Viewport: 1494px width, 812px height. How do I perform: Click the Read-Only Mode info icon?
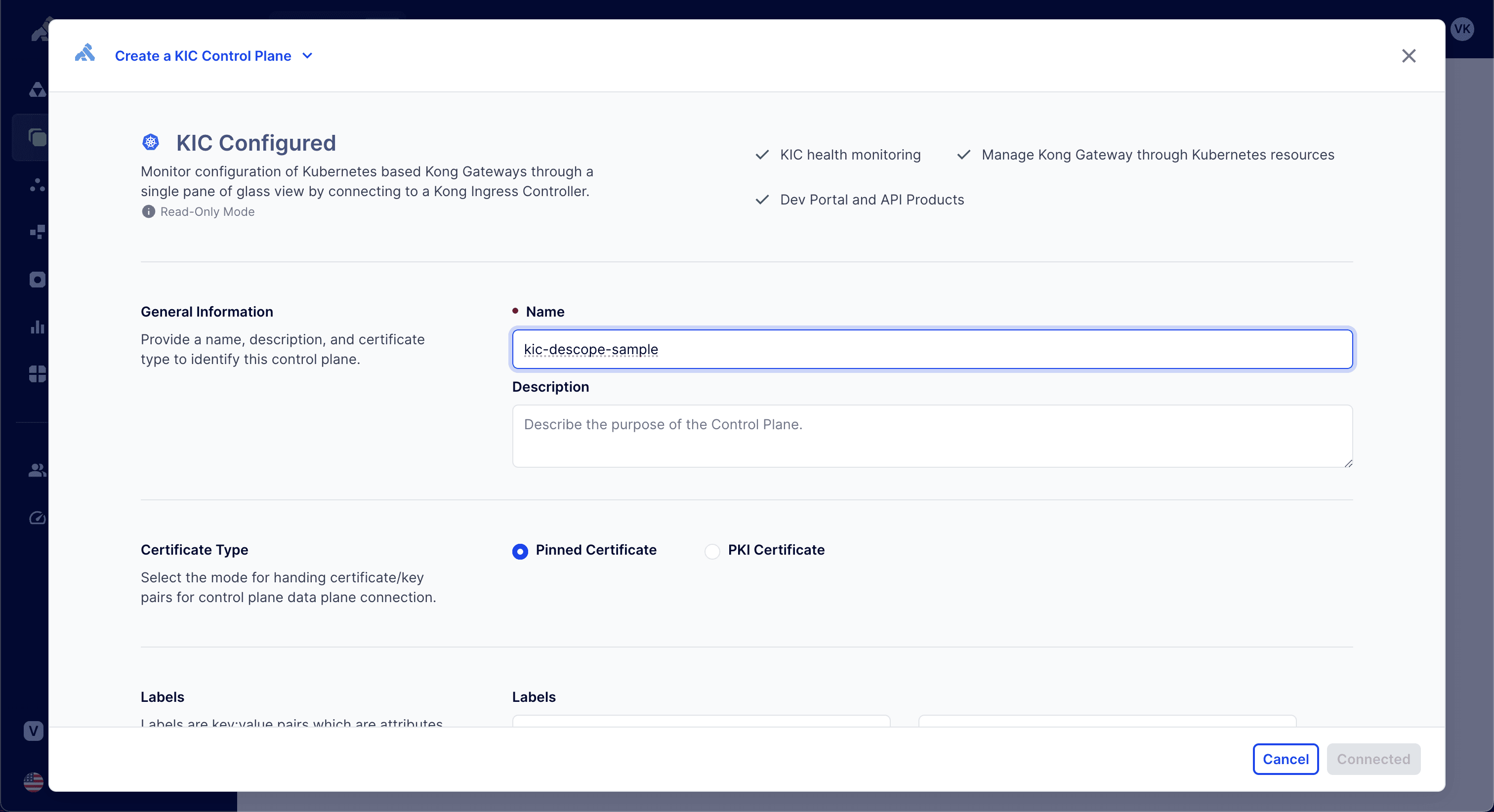[149, 212]
